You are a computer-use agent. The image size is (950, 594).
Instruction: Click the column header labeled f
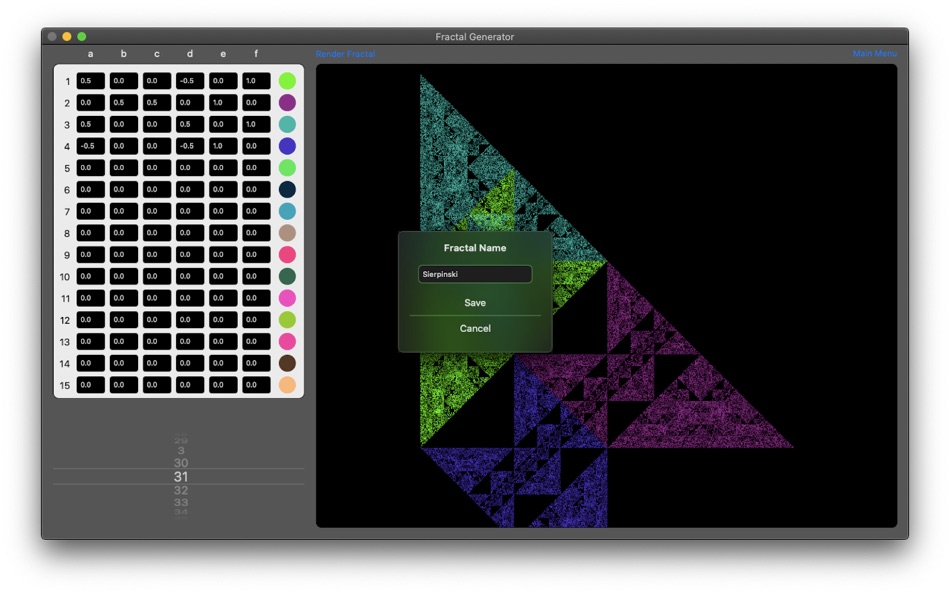tap(256, 54)
